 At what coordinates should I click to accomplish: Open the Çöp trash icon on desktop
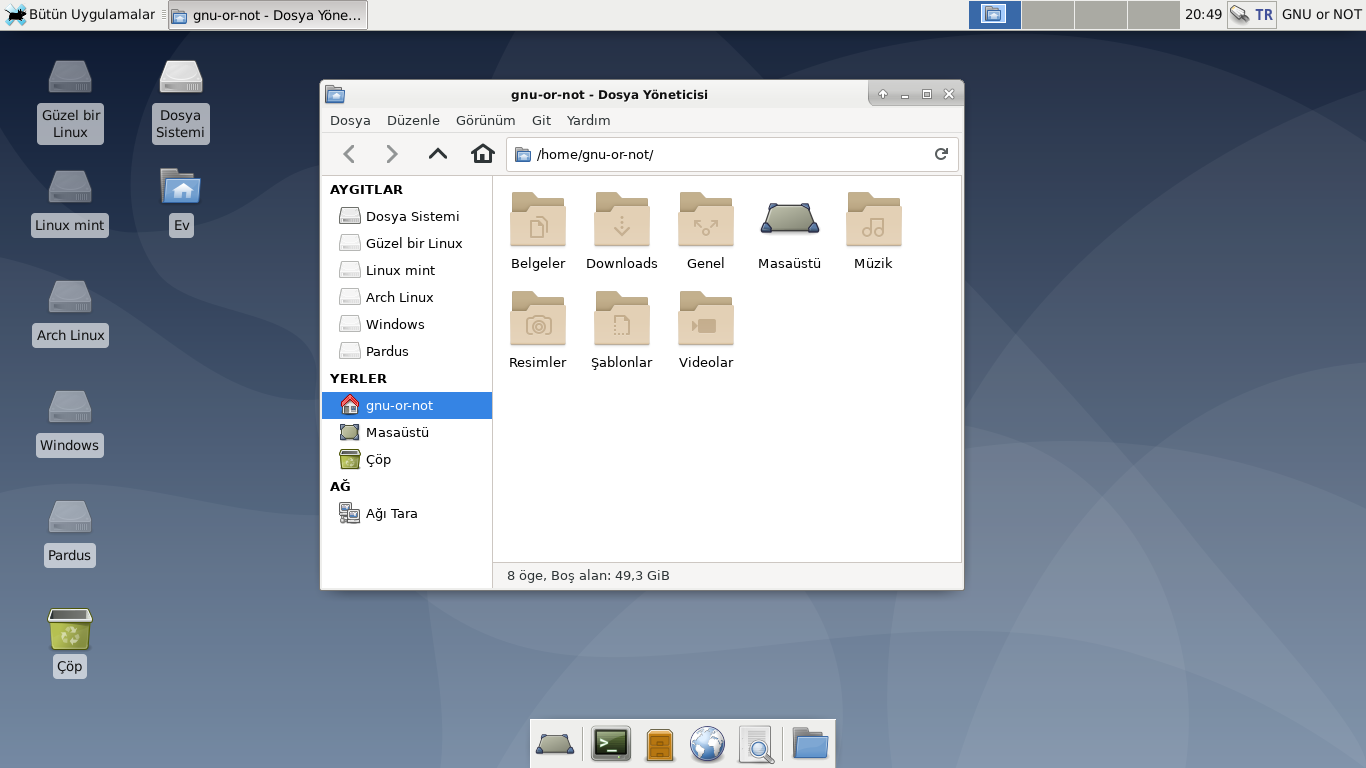pyautogui.click(x=69, y=641)
